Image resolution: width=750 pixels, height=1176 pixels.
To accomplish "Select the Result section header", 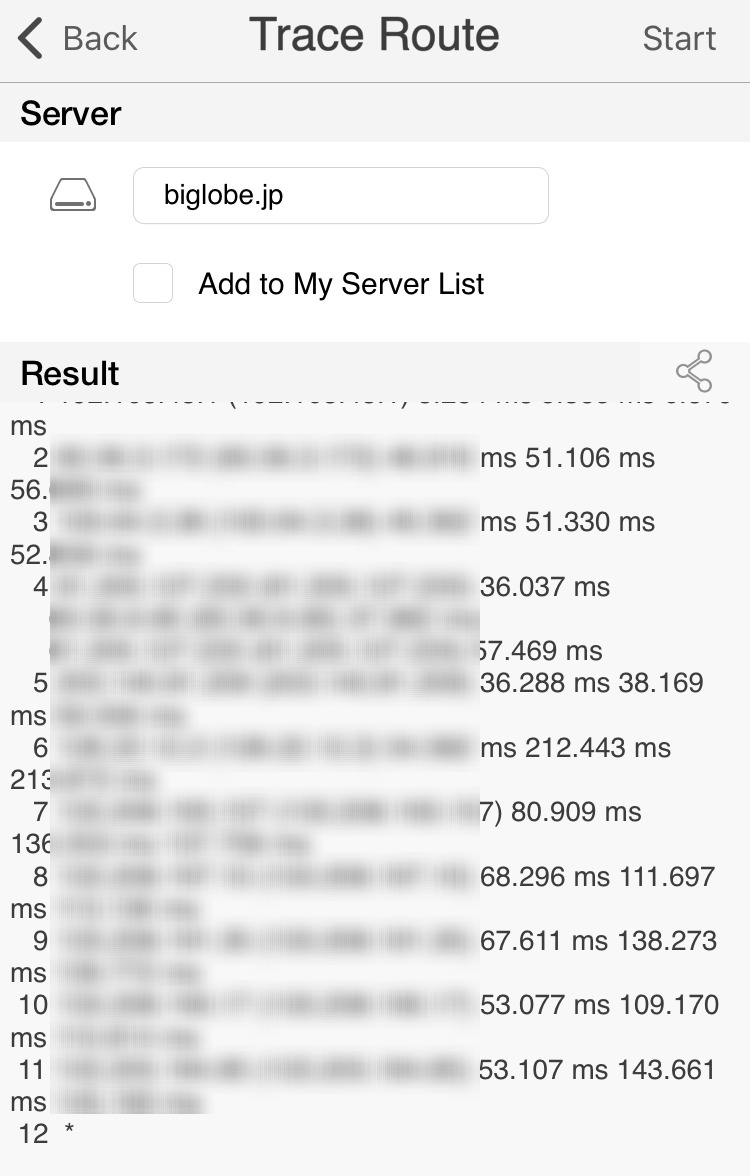I will tap(70, 373).
